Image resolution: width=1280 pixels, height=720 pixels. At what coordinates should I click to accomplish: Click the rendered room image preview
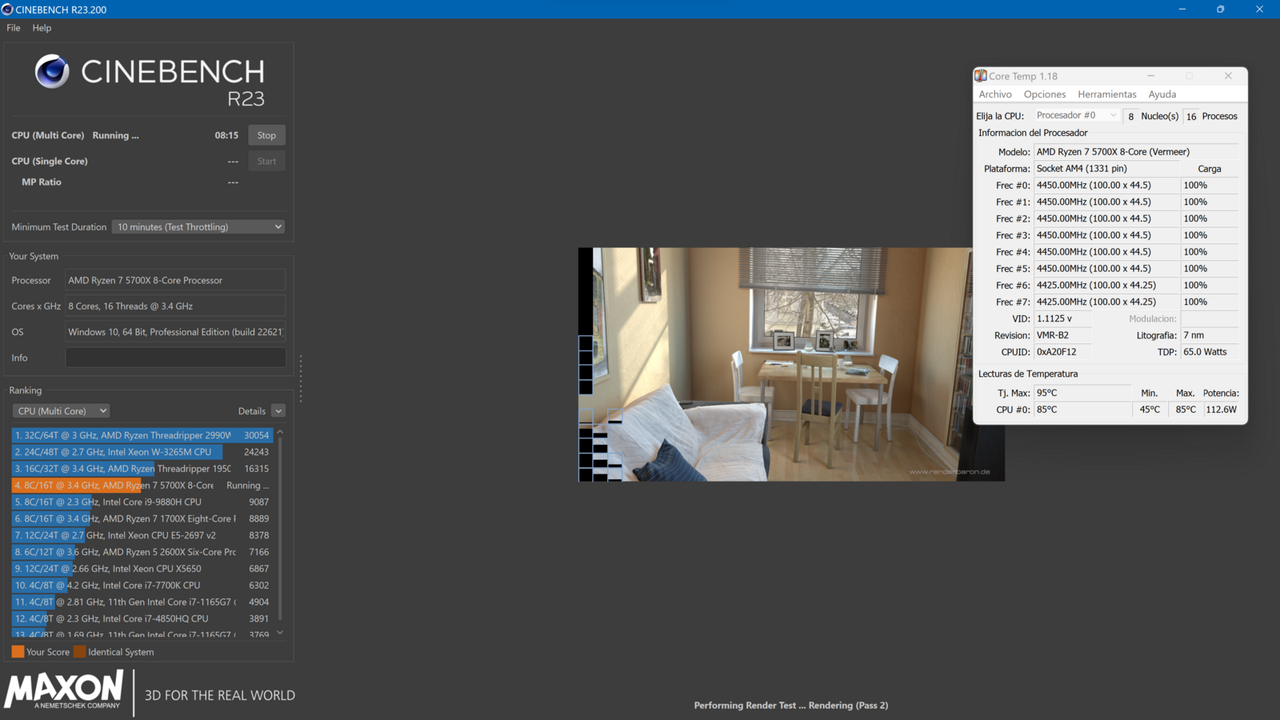click(x=791, y=364)
